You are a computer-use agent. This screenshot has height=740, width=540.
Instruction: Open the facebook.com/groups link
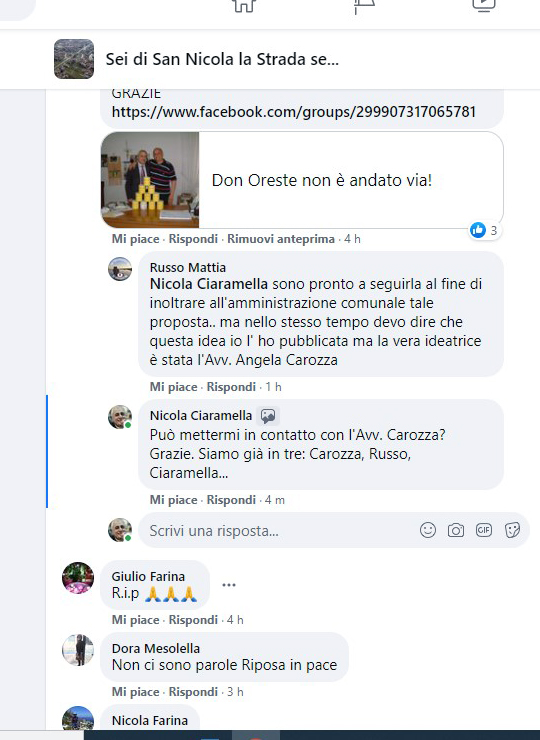[294, 112]
